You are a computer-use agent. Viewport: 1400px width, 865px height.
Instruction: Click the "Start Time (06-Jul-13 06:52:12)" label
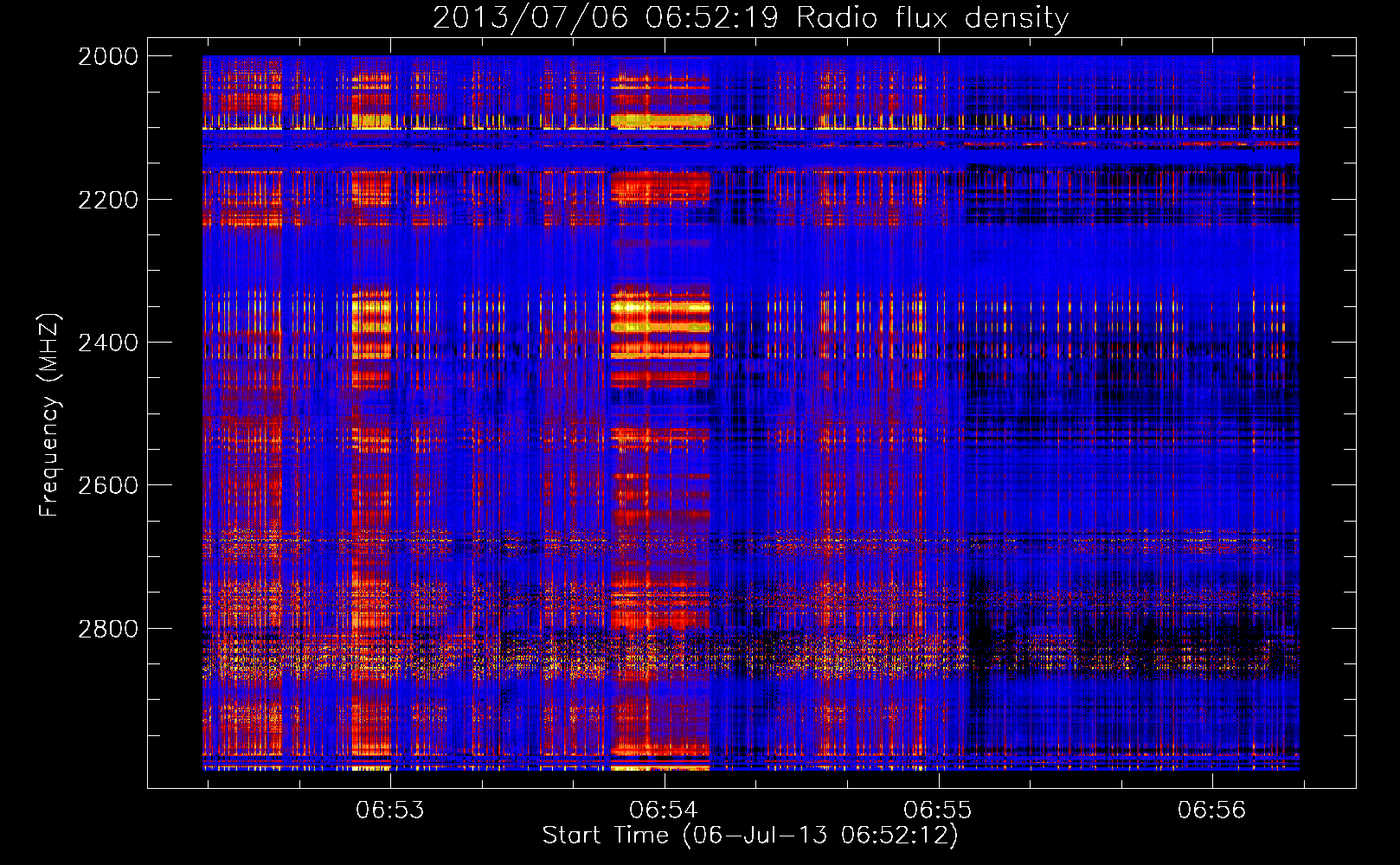coord(750,835)
